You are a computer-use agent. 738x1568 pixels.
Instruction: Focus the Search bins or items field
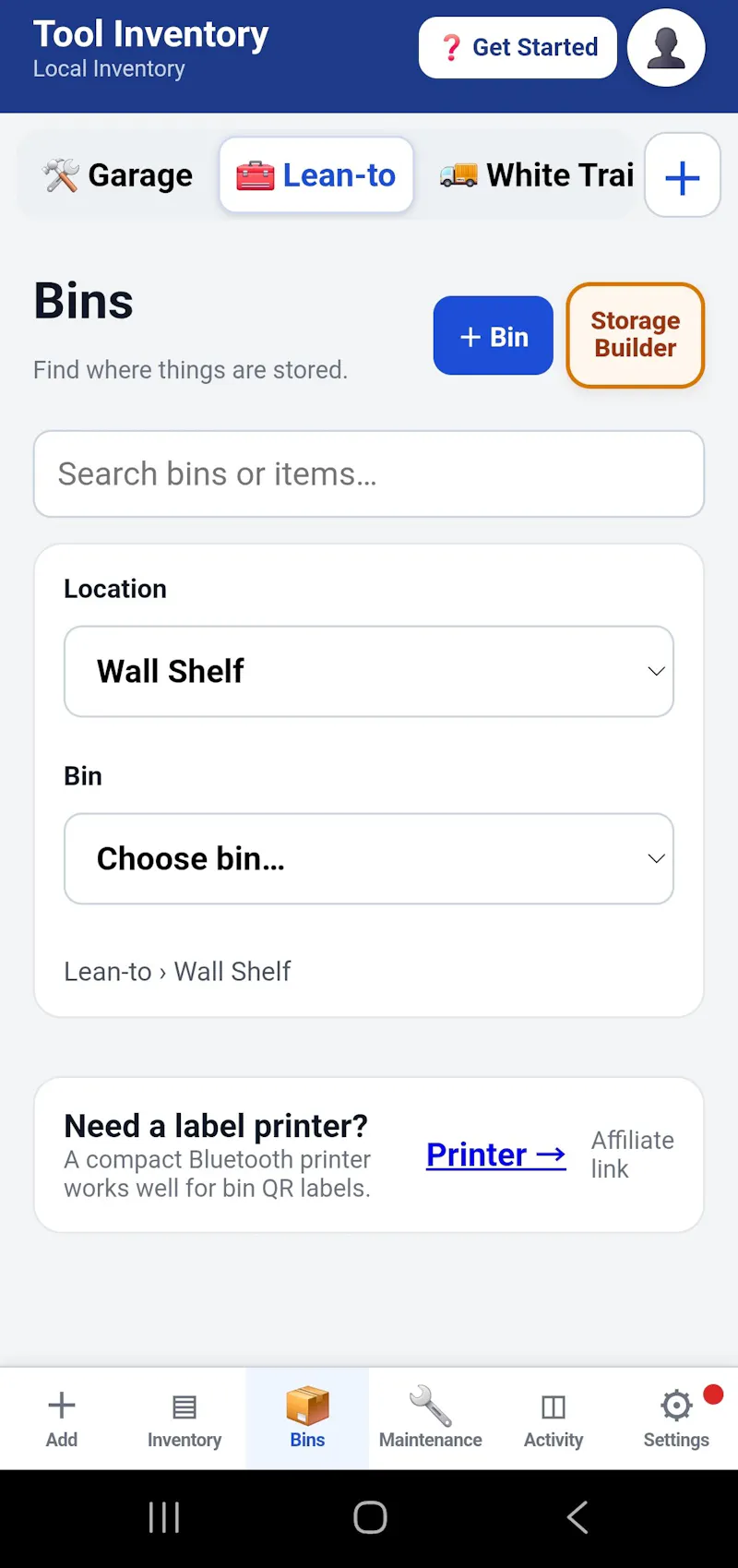tap(369, 473)
